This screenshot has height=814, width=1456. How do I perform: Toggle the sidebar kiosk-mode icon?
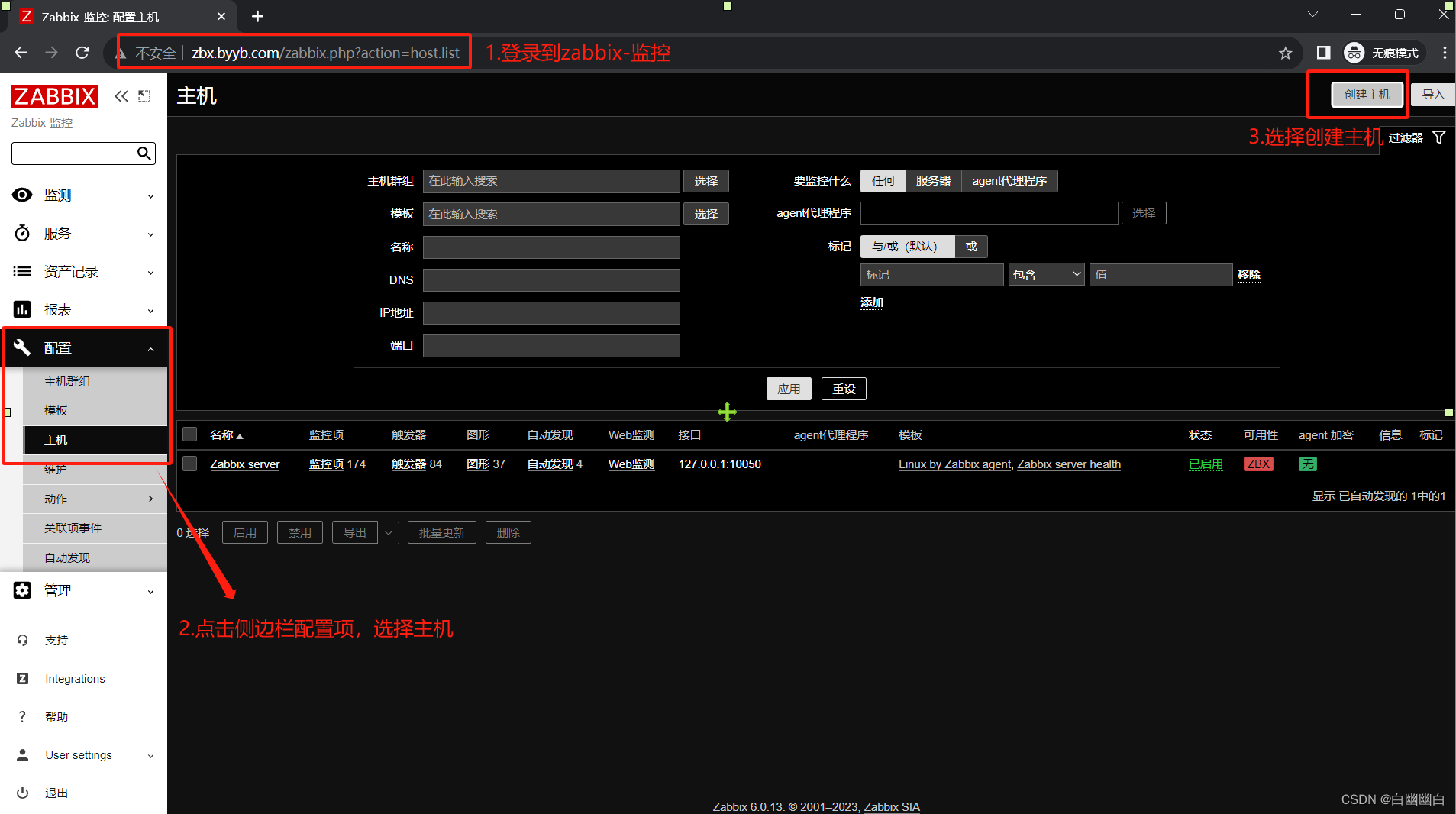coord(144,96)
